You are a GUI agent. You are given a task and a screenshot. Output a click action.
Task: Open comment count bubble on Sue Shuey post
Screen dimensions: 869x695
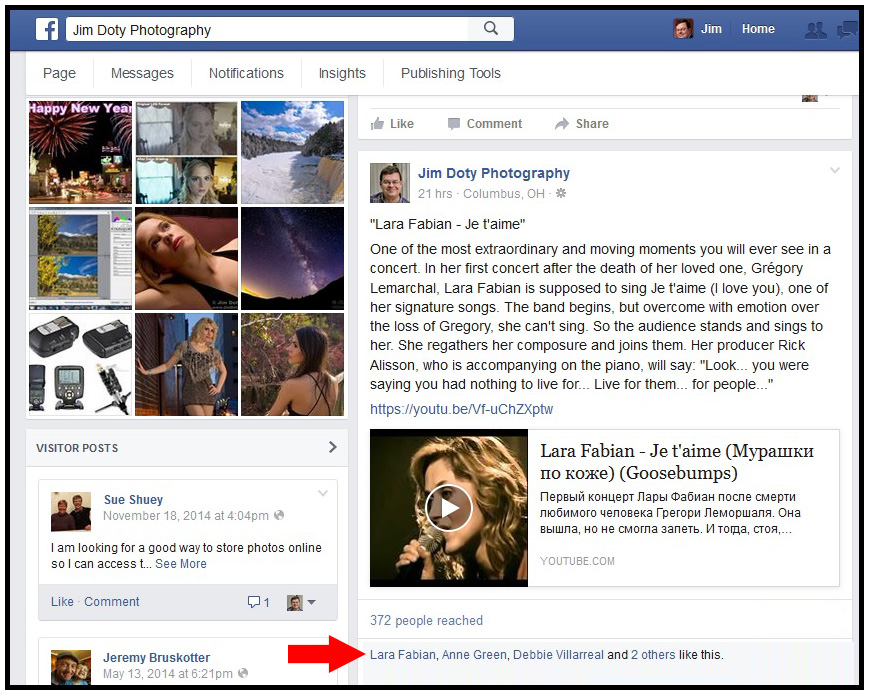[x=258, y=602]
